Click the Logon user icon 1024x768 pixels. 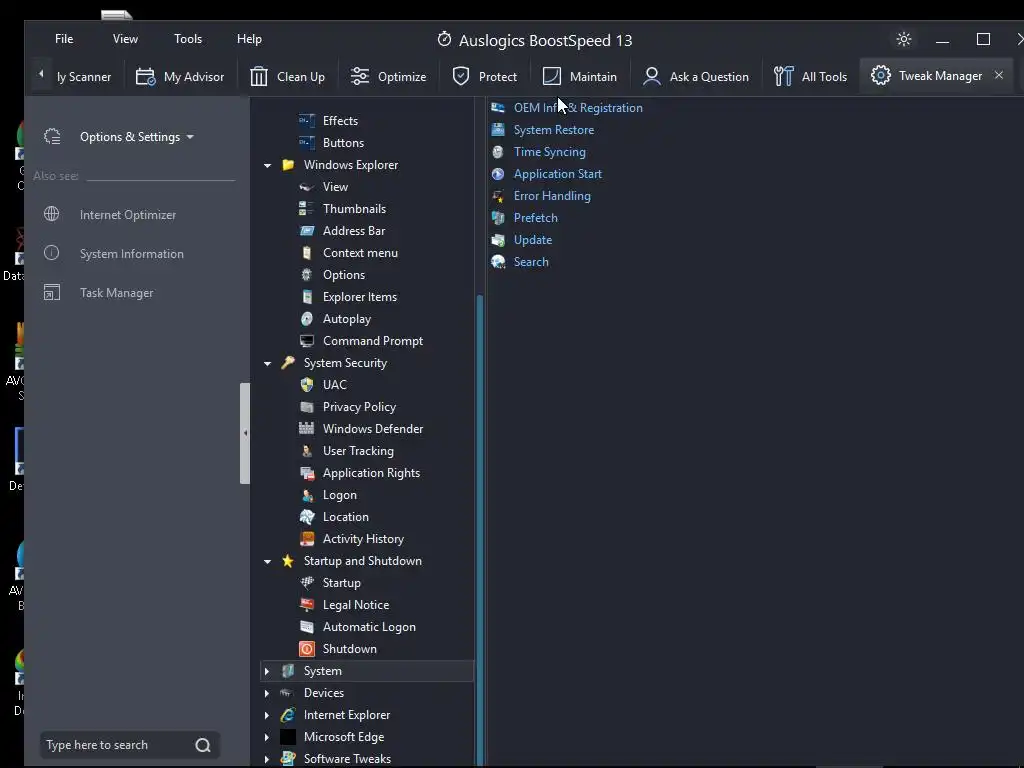click(x=306, y=495)
